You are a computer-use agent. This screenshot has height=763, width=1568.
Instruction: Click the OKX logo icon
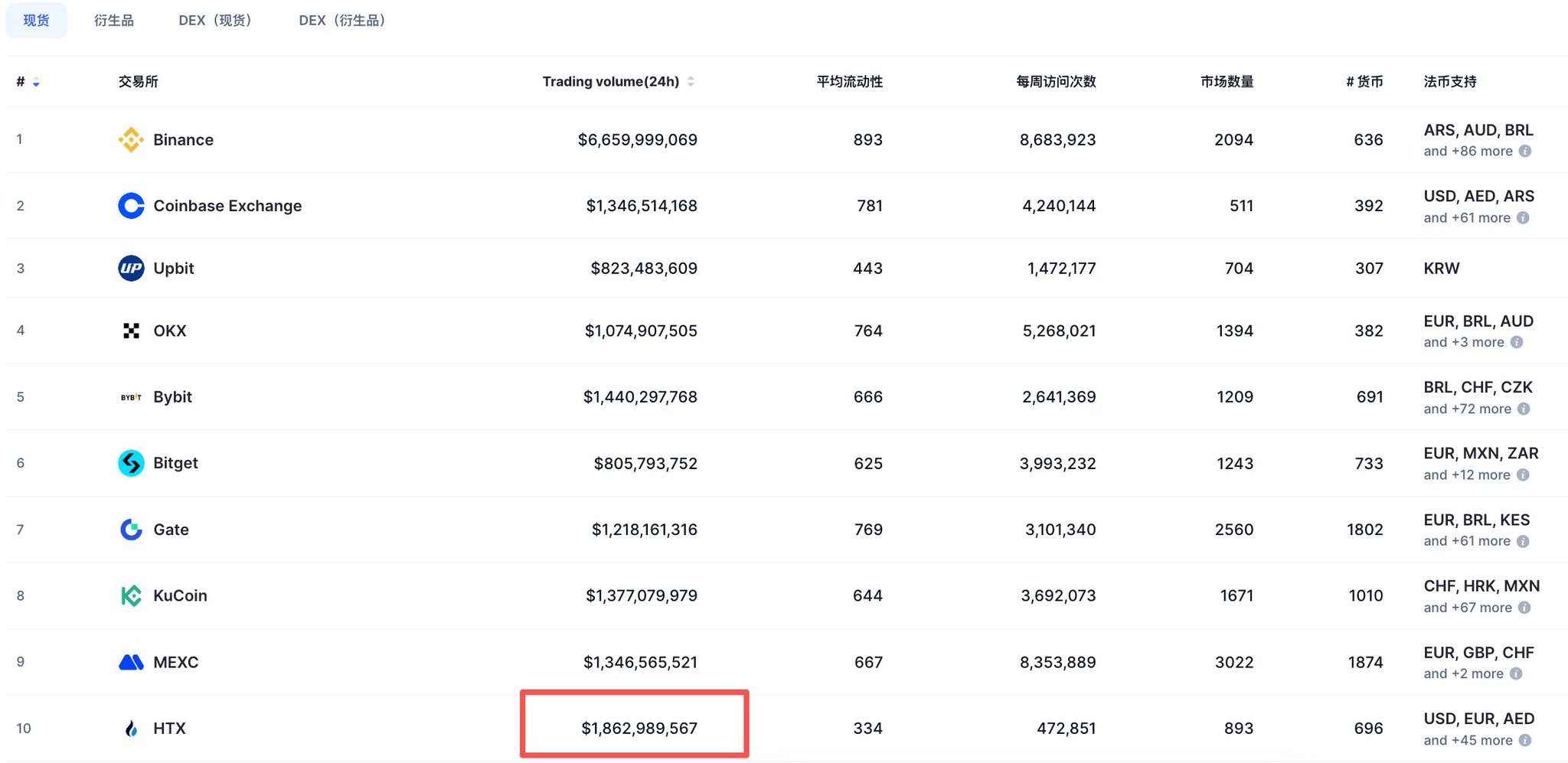(x=131, y=331)
